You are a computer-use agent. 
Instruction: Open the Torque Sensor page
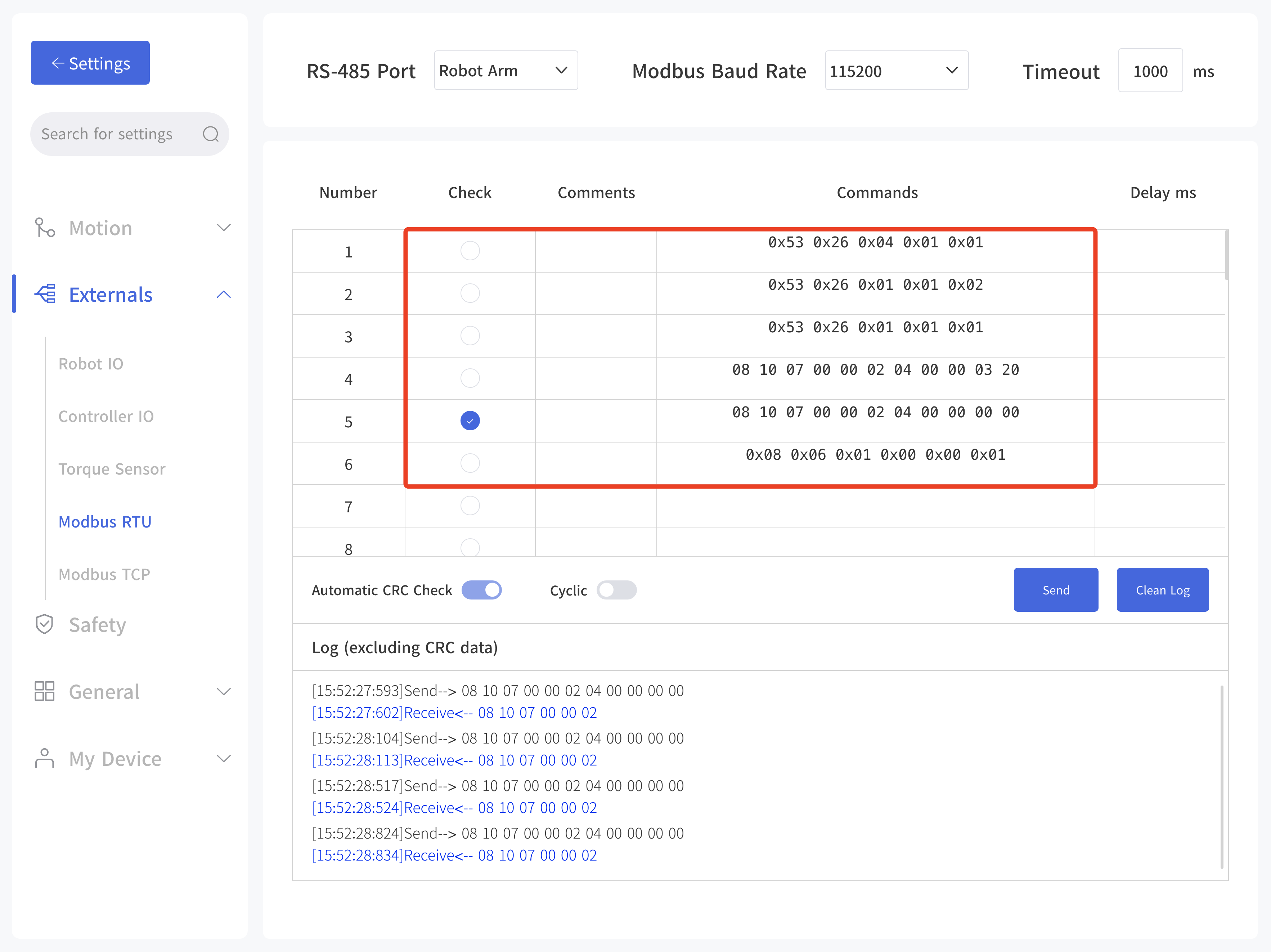pos(112,469)
